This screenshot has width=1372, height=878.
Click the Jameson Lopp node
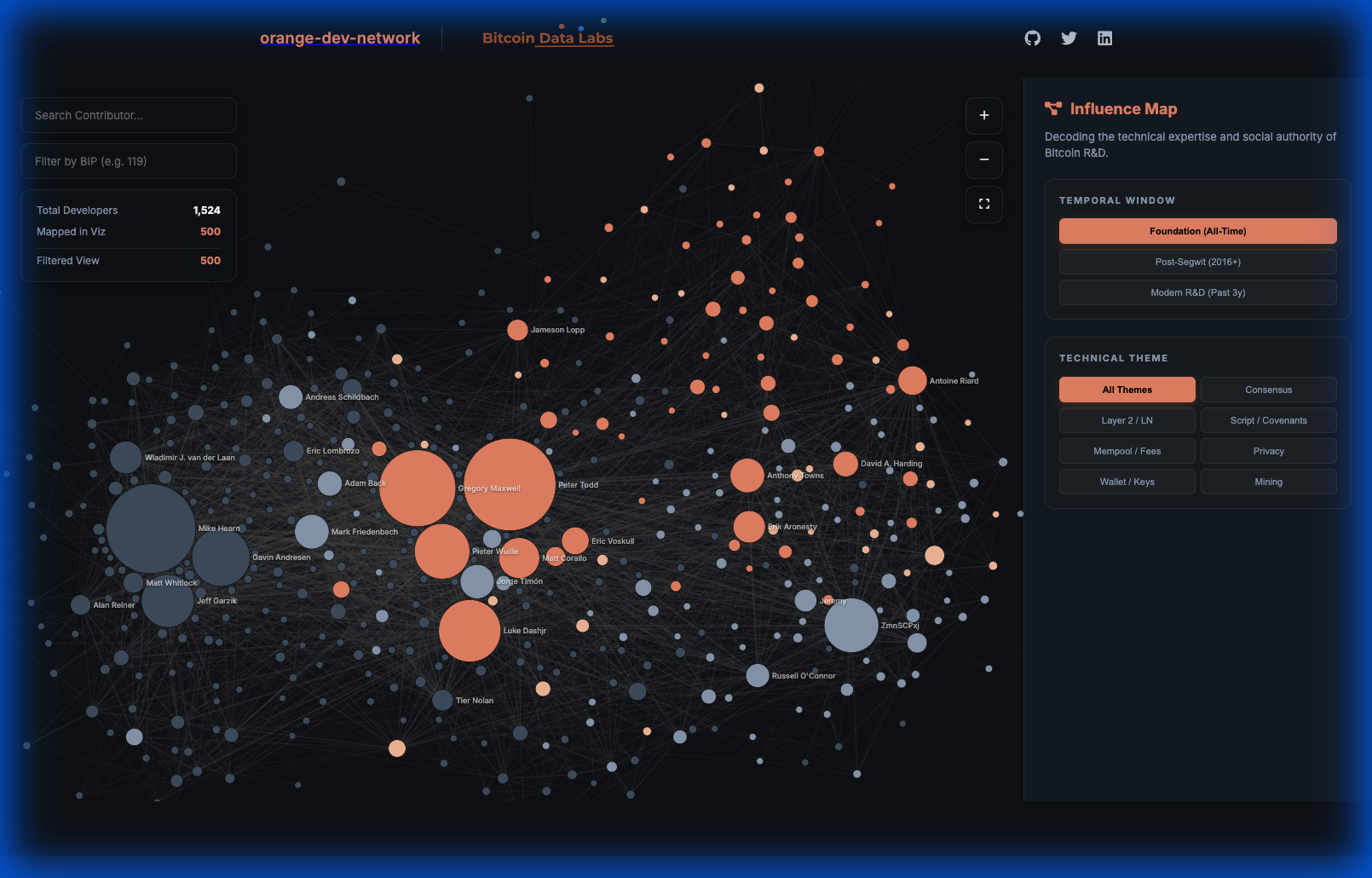(x=517, y=330)
